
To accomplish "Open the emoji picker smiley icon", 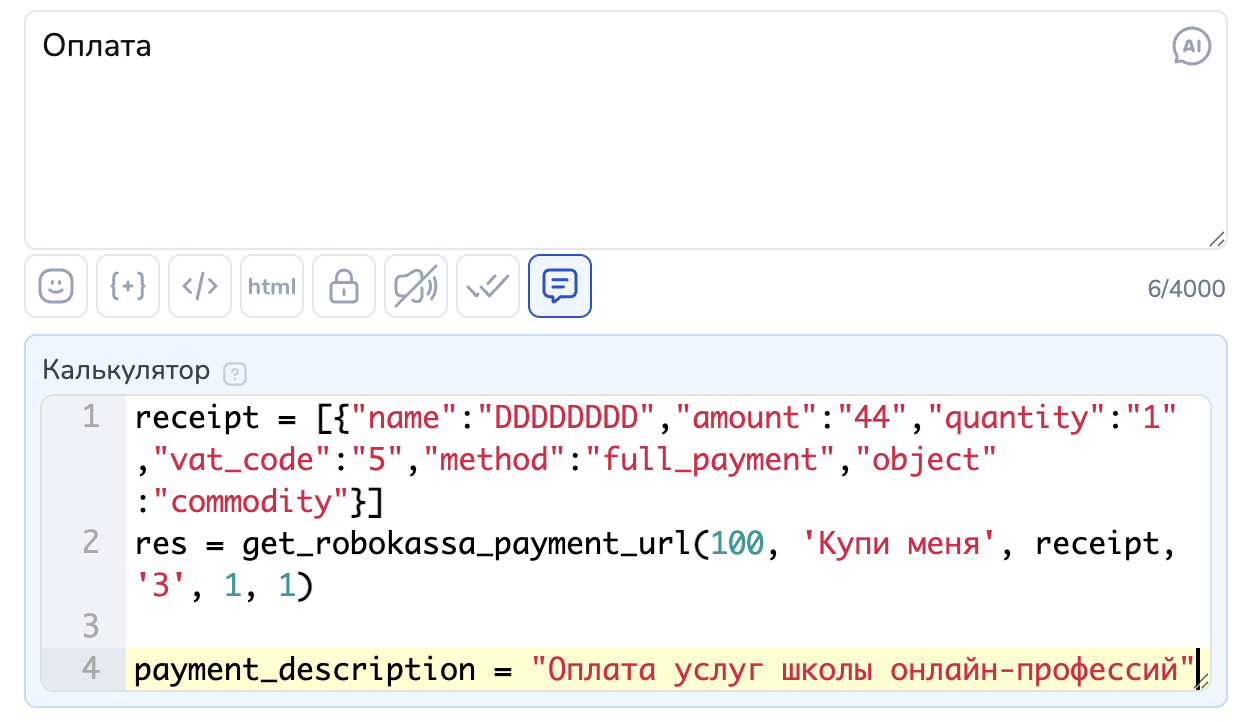I will click(56, 286).
